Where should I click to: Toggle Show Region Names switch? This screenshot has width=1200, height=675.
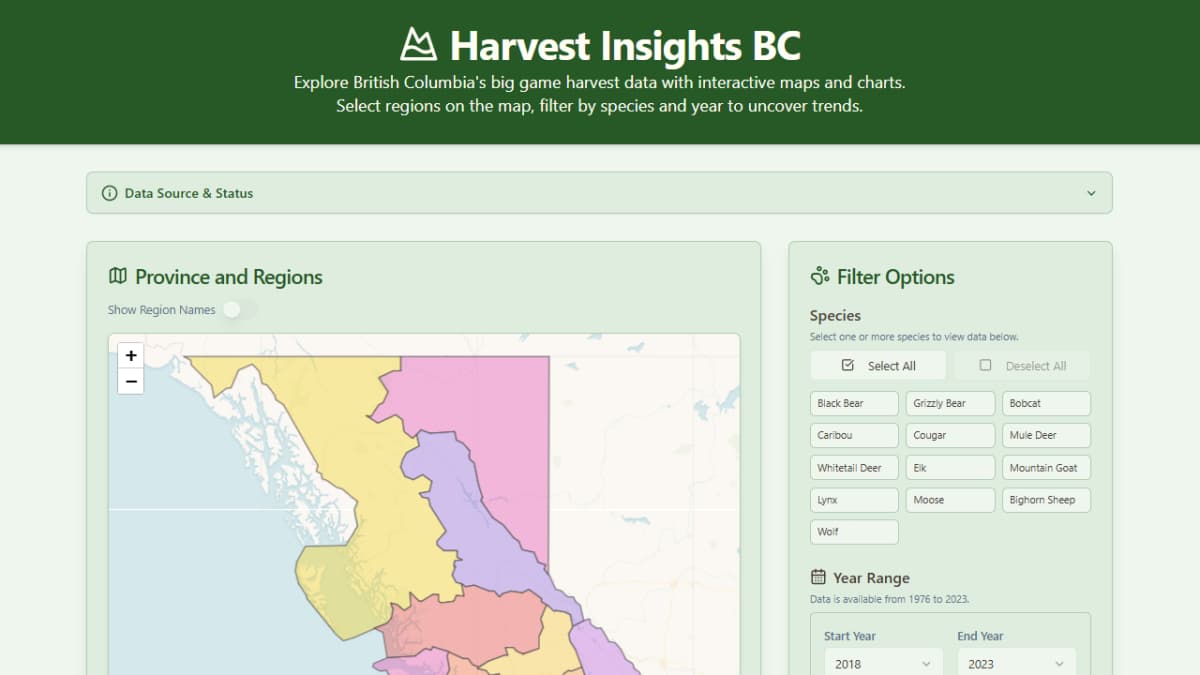click(x=239, y=310)
